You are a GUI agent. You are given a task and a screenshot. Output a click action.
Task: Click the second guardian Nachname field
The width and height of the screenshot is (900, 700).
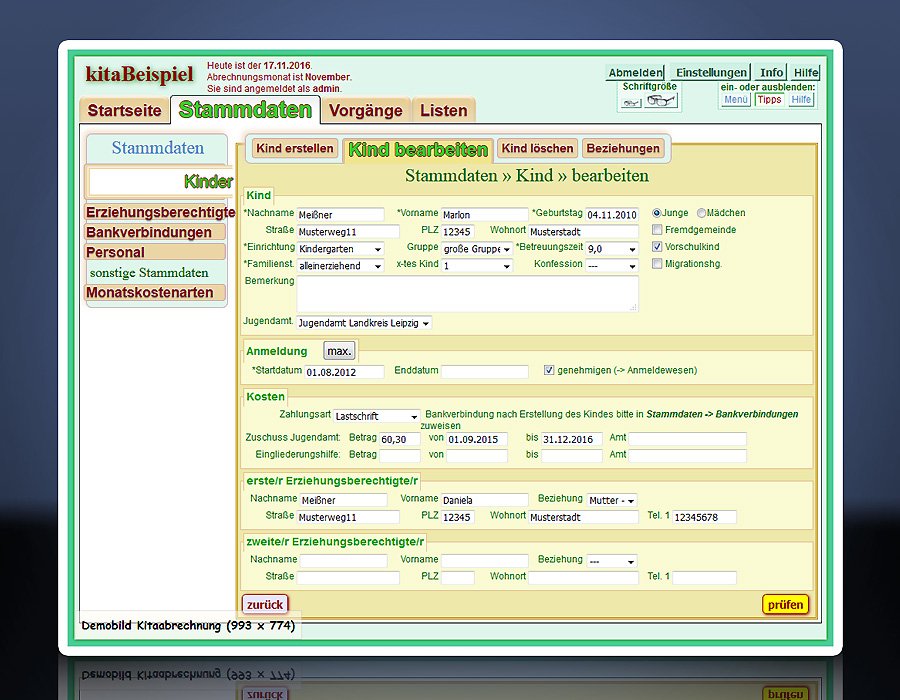click(x=343, y=561)
